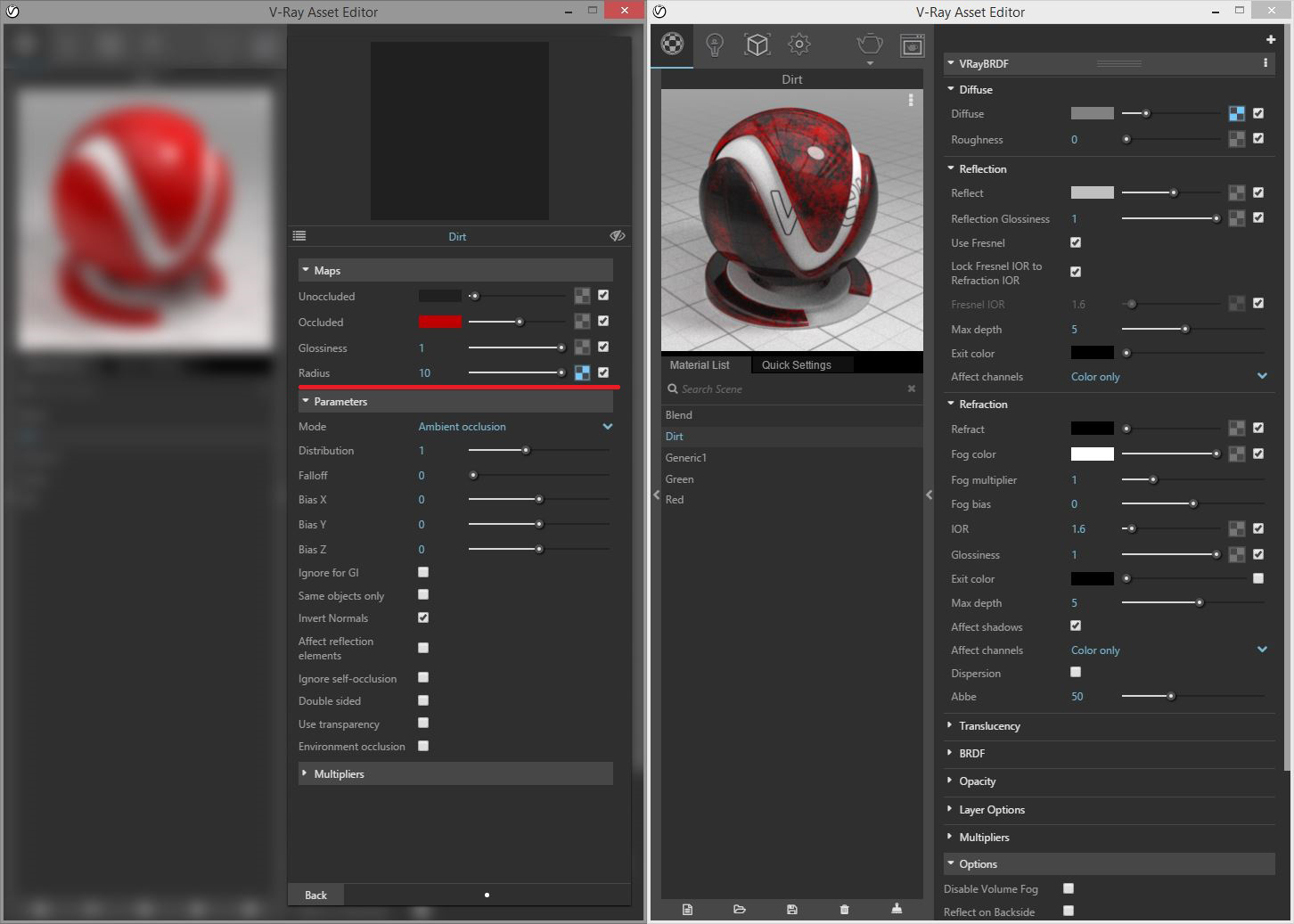Click the Abbe slider handle

(1170, 696)
